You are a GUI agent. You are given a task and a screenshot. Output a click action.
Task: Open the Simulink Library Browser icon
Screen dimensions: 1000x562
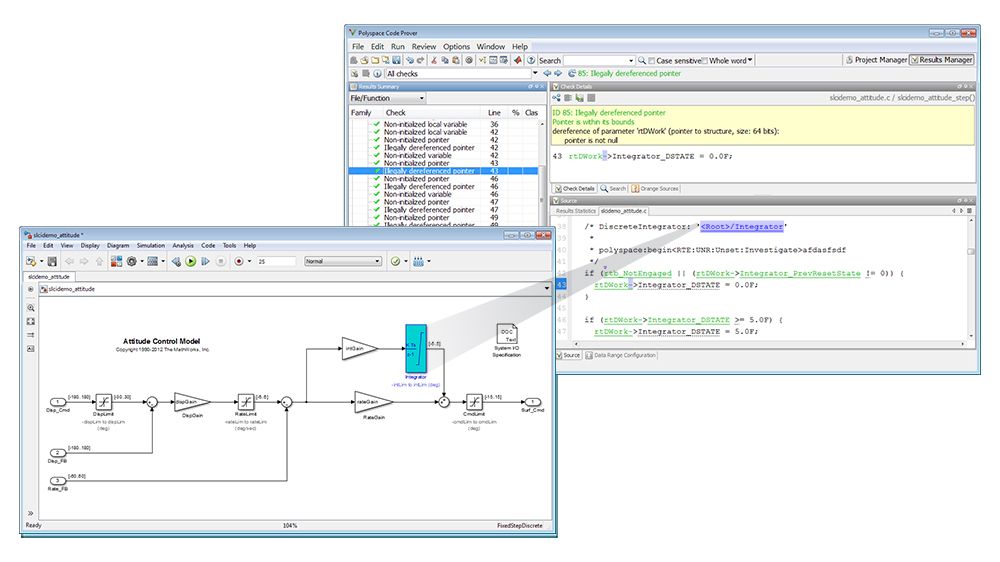coord(116,261)
